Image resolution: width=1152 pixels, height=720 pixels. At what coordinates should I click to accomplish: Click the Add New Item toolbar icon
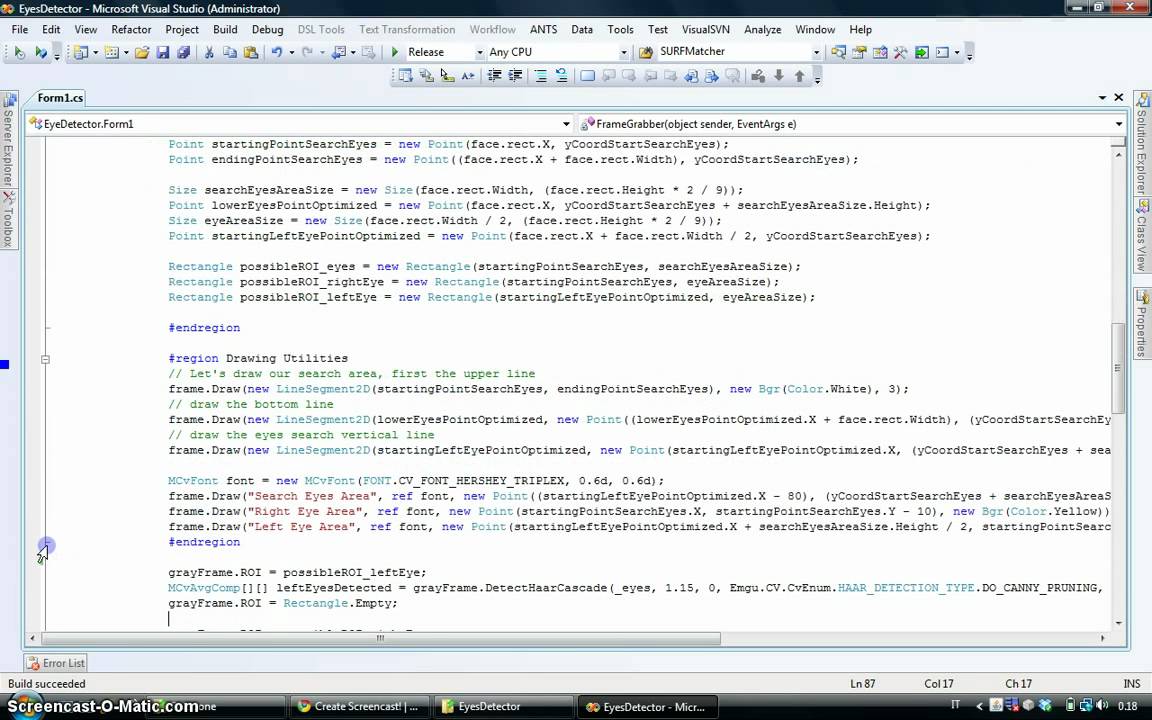click(111, 52)
